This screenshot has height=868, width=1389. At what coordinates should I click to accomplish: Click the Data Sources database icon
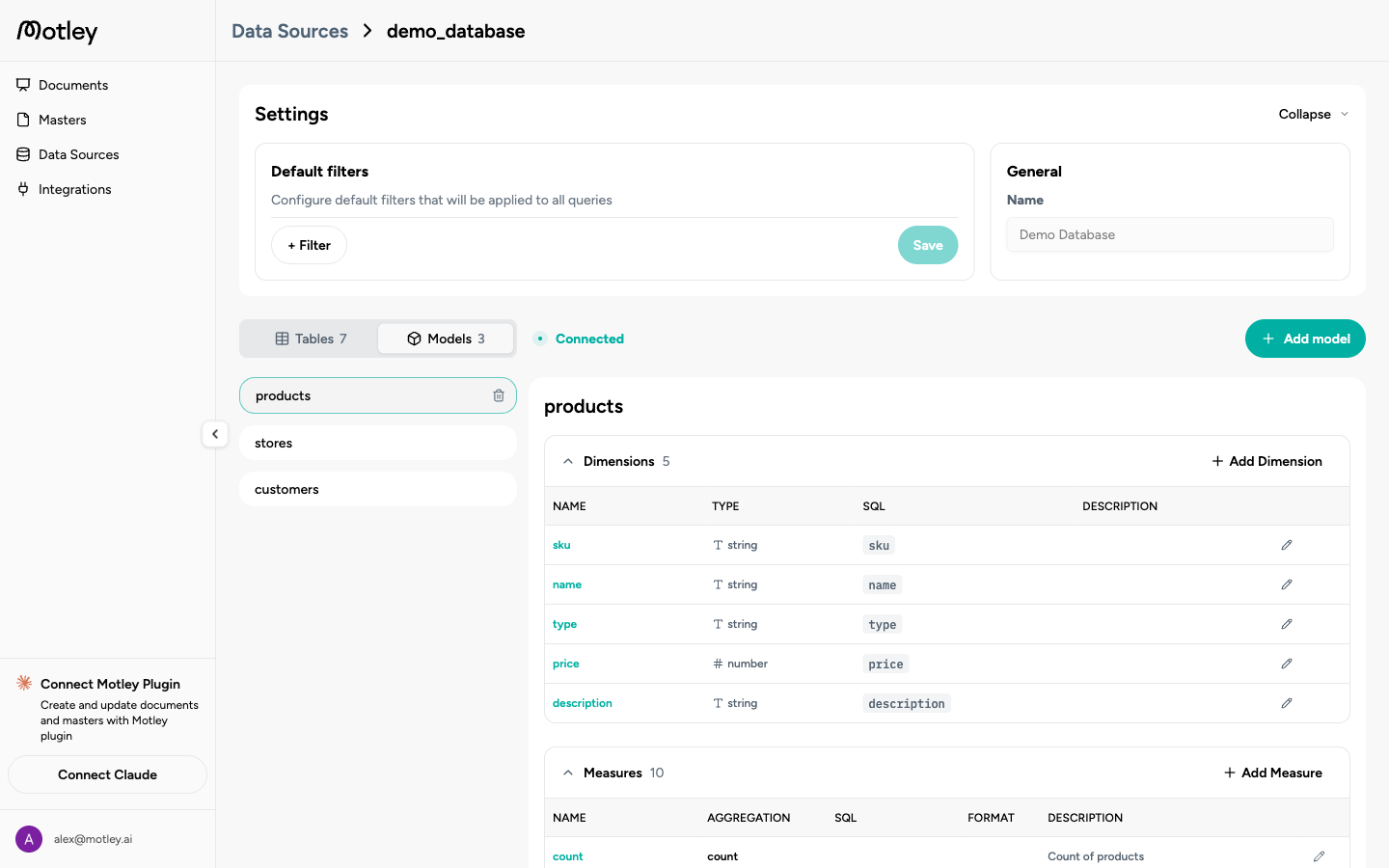(x=23, y=154)
